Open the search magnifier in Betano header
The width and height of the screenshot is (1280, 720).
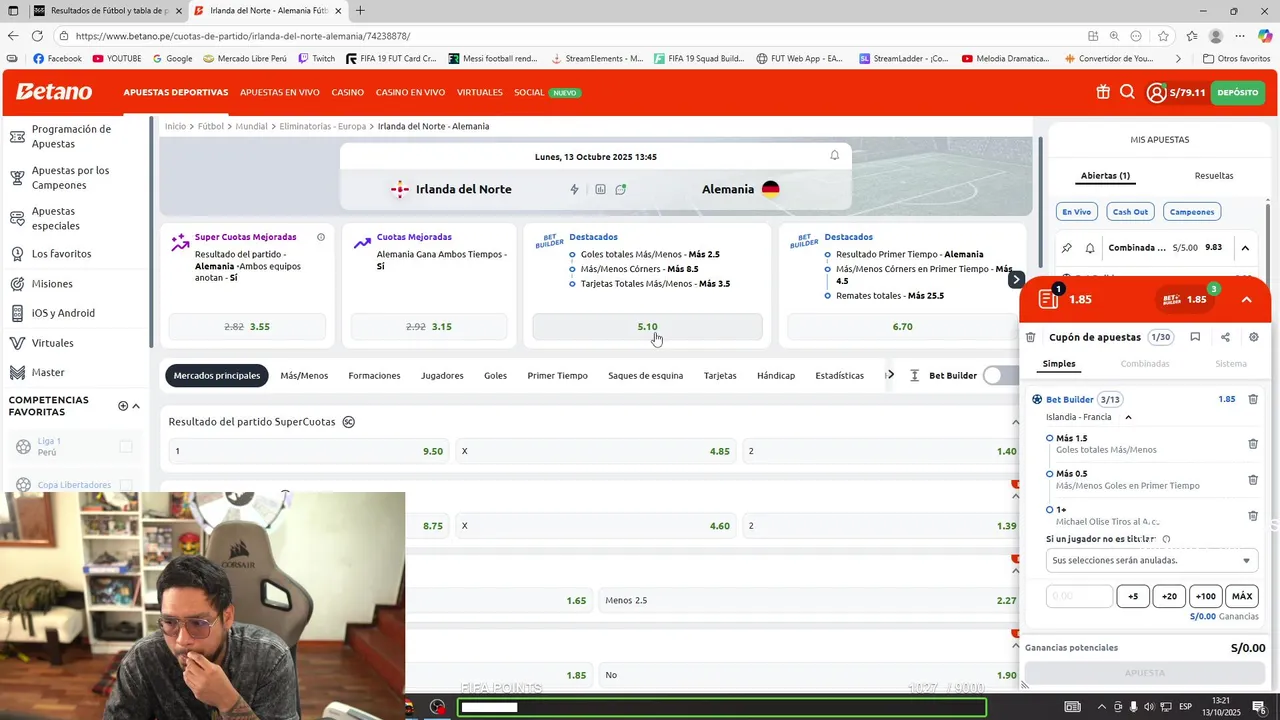click(1127, 92)
